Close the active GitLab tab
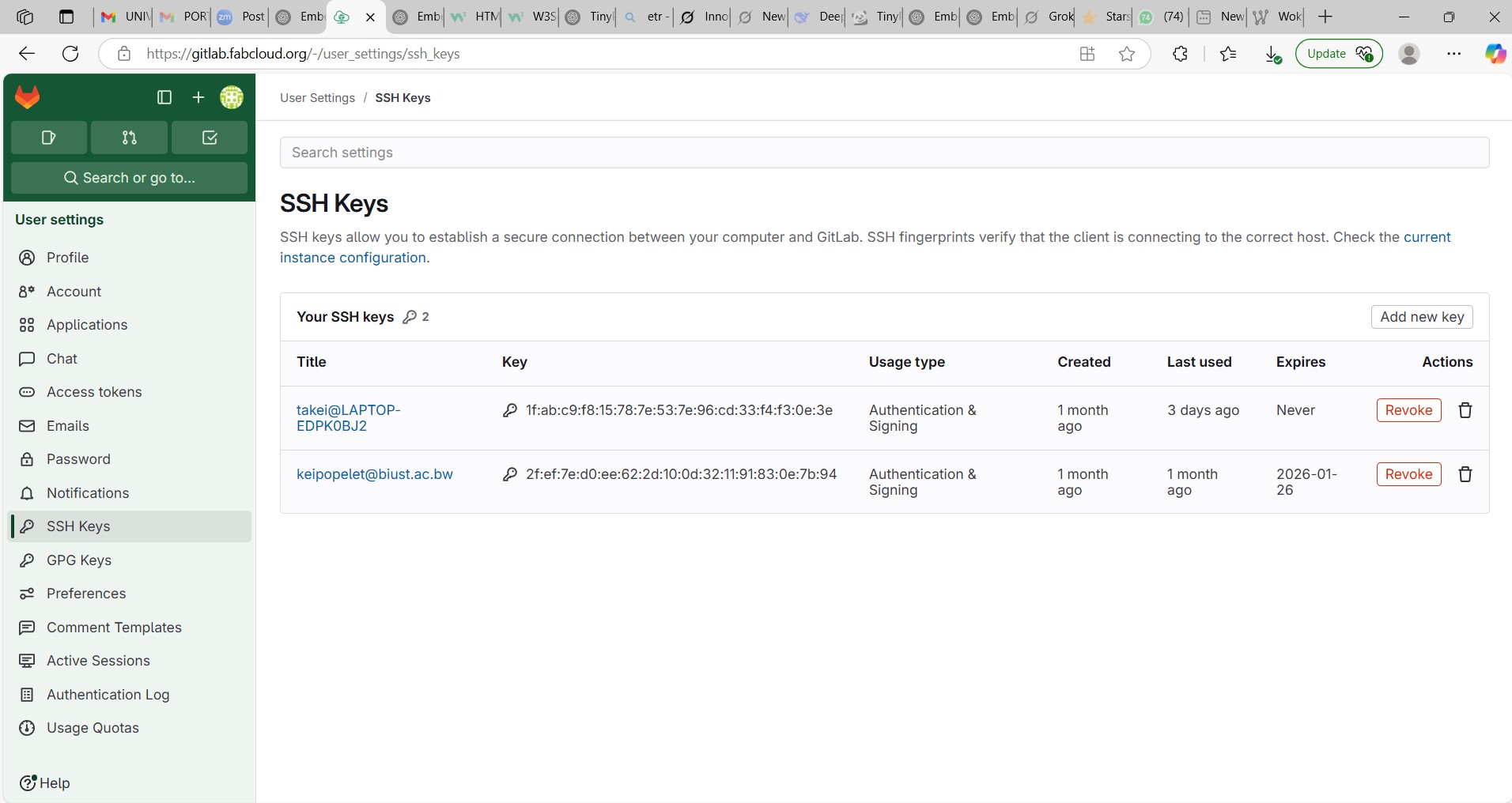Viewport: 1512px width, 803px height. point(370,17)
